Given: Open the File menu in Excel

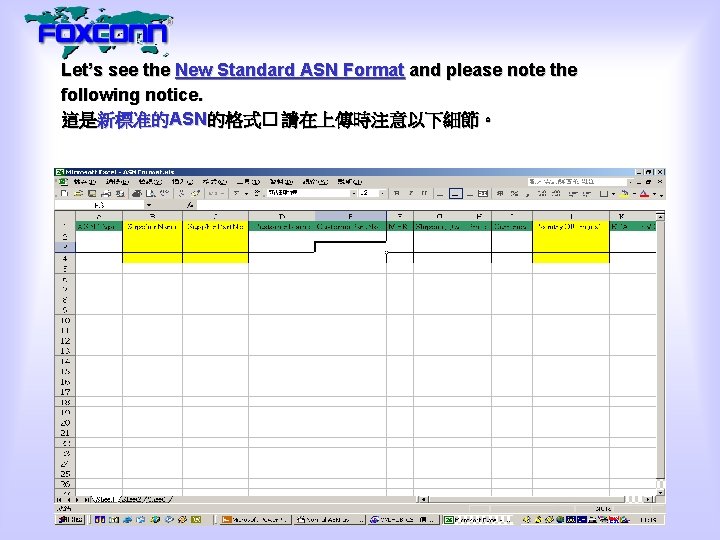Looking at the screenshot, I should click(85, 182).
